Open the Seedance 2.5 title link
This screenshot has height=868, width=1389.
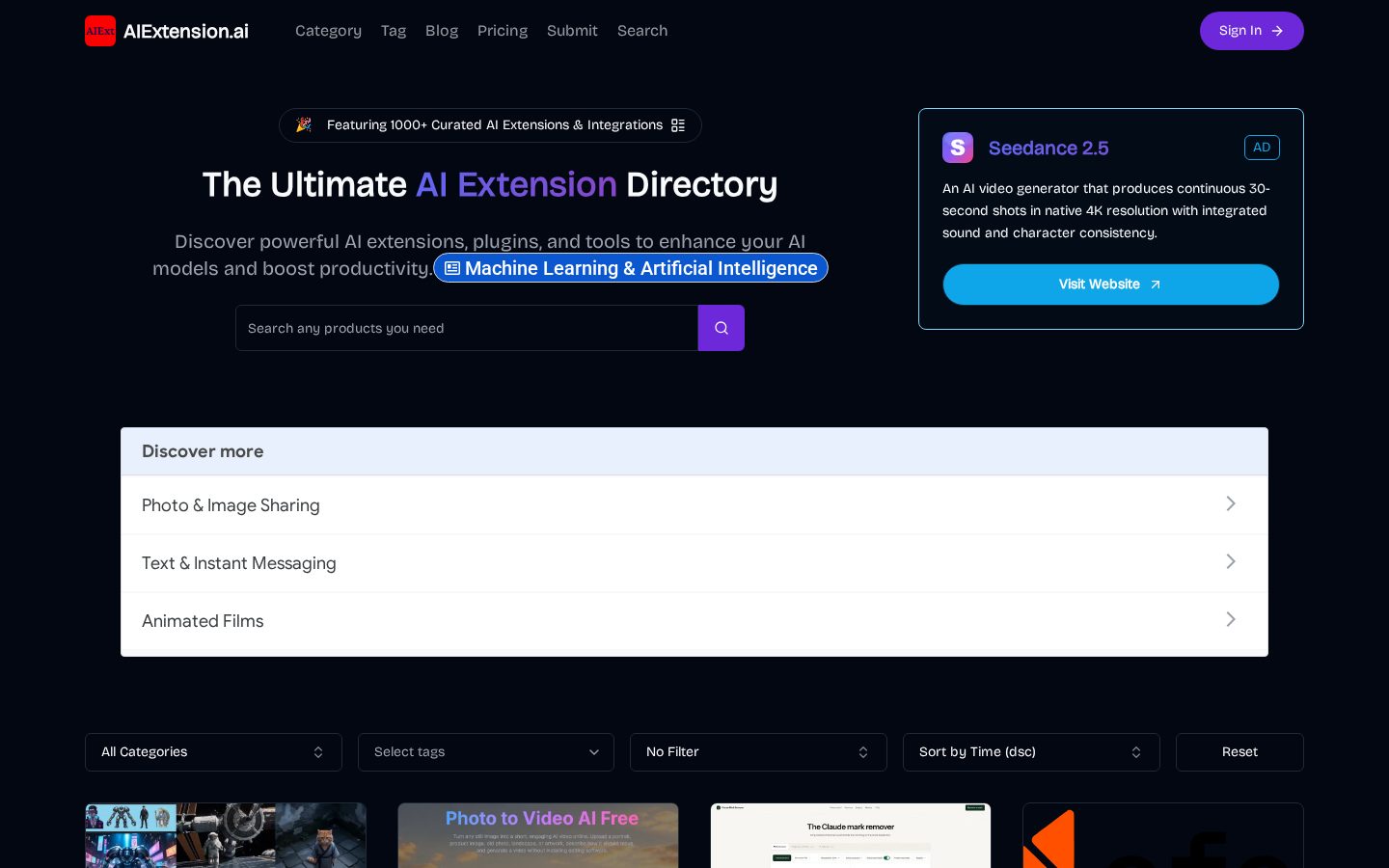pyautogui.click(x=1049, y=148)
